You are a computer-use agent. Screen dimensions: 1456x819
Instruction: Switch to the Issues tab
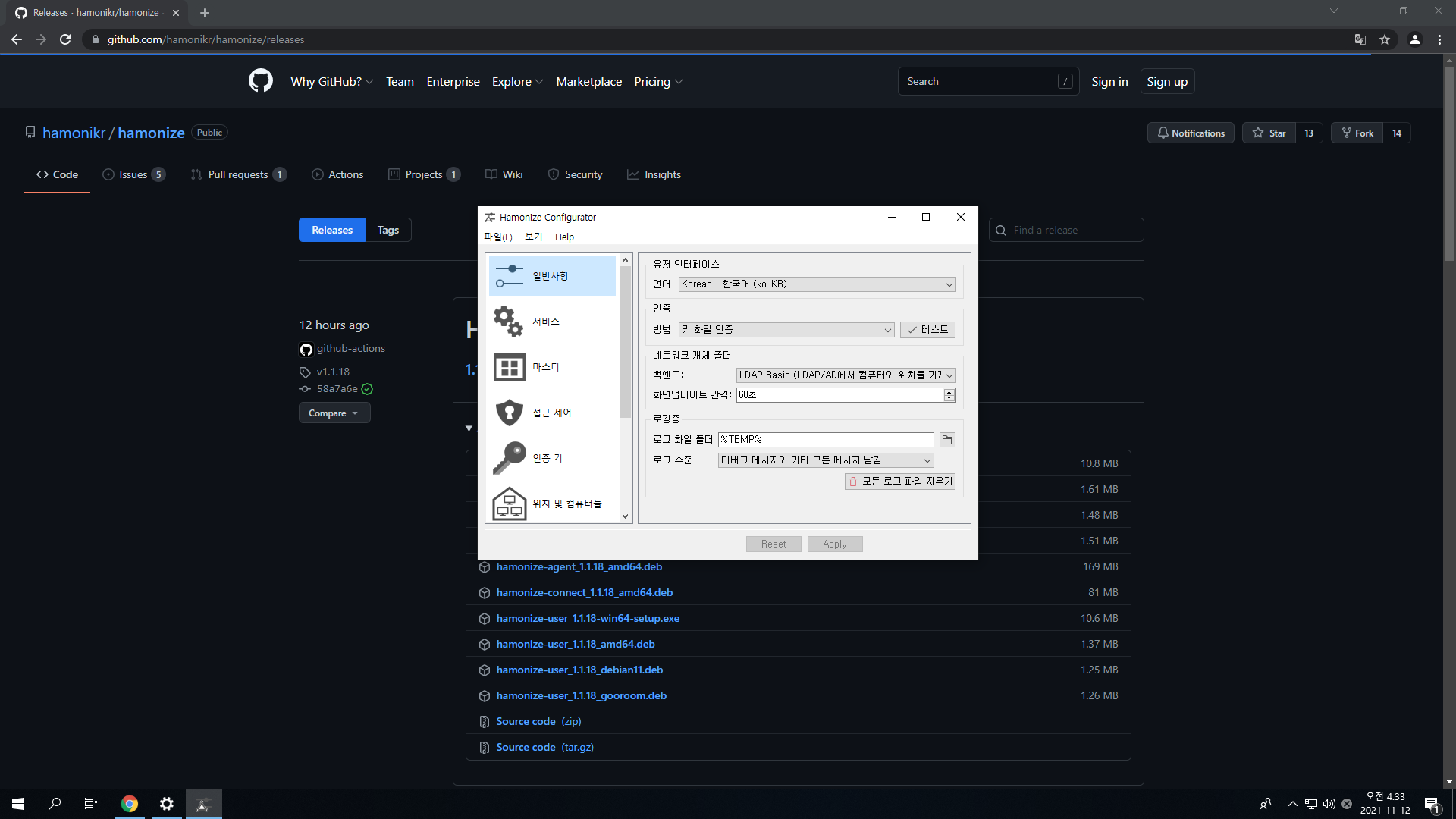133,174
